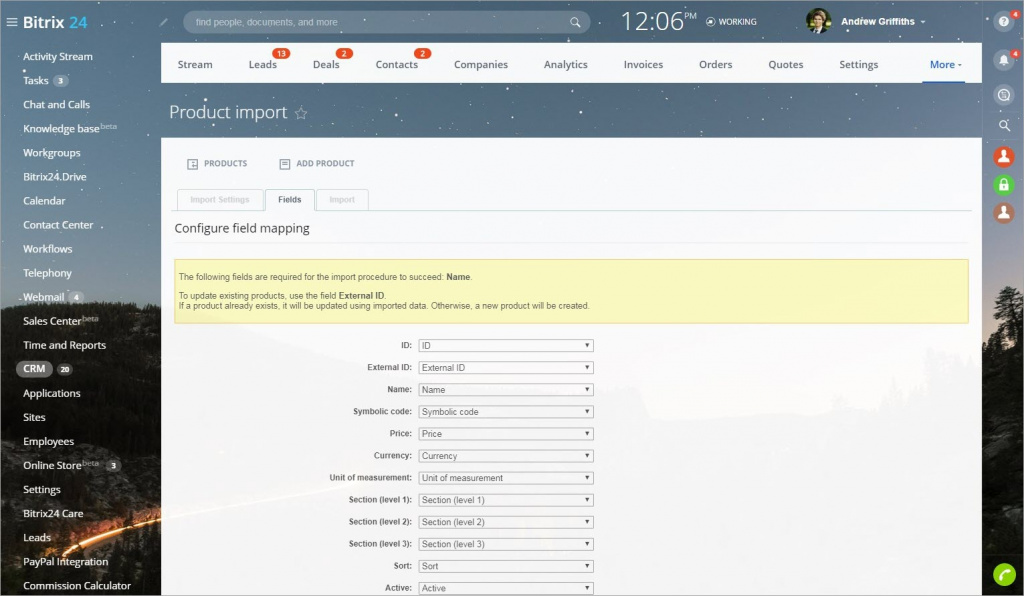This screenshot has width=1024, height=596.
Task: Open the External ID mapping dropdown
Action: tap(505, 368)
